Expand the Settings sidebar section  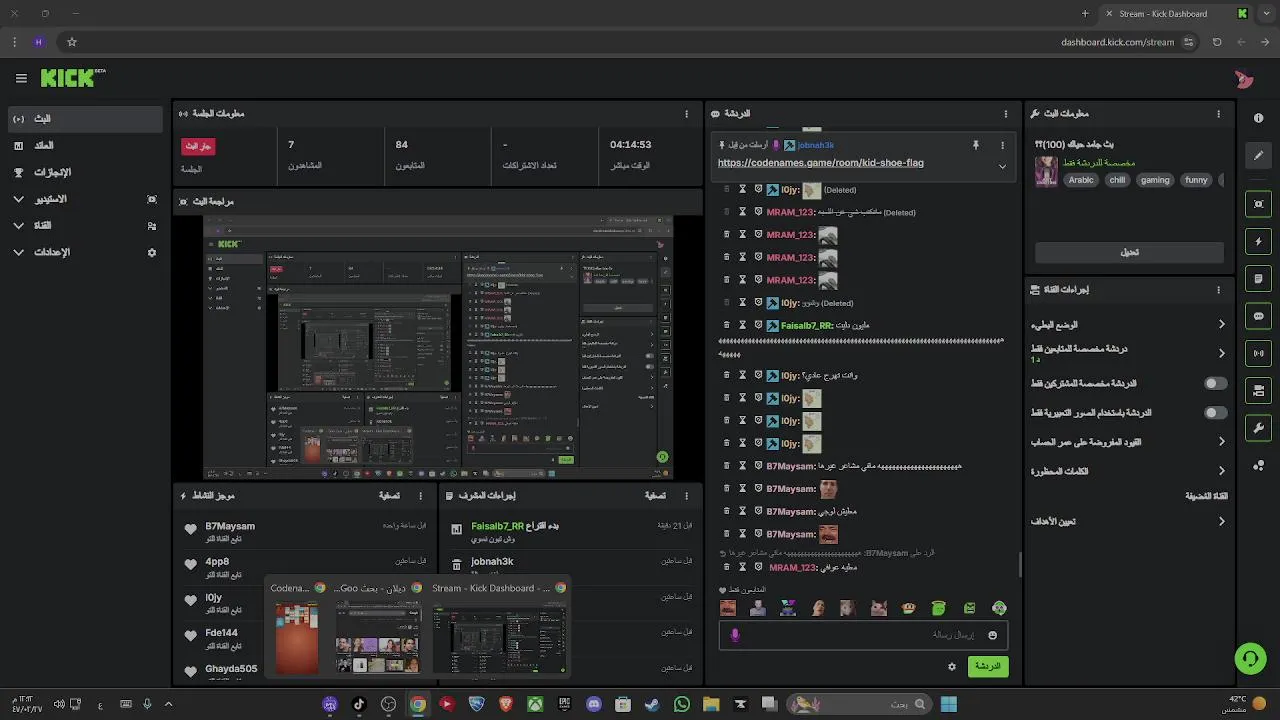coord(85,252)
